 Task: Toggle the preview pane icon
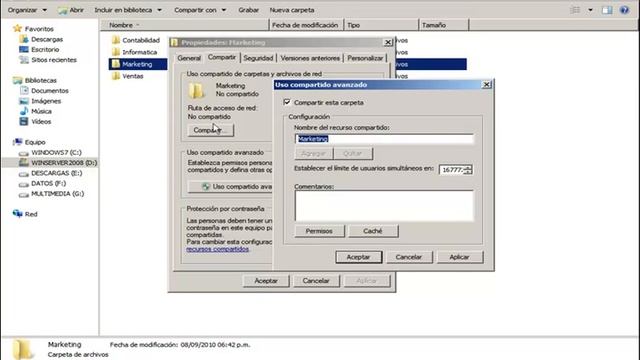point(607,10)
